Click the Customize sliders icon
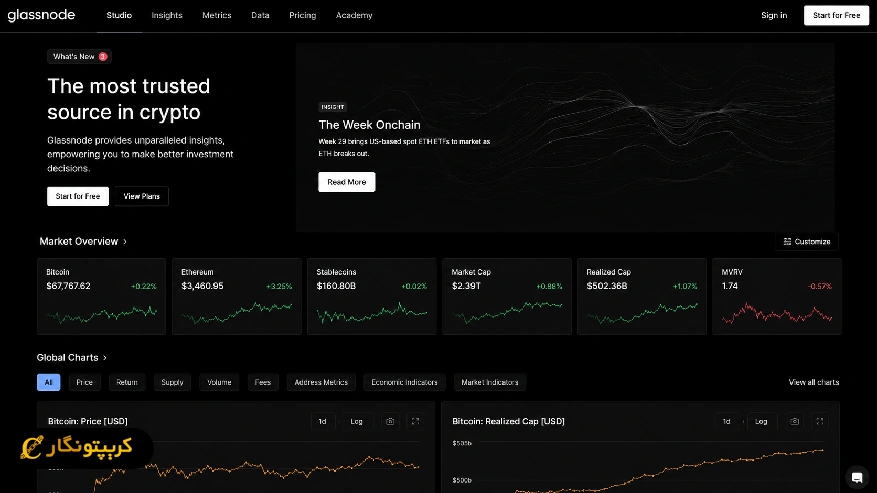 click(787, 242)
